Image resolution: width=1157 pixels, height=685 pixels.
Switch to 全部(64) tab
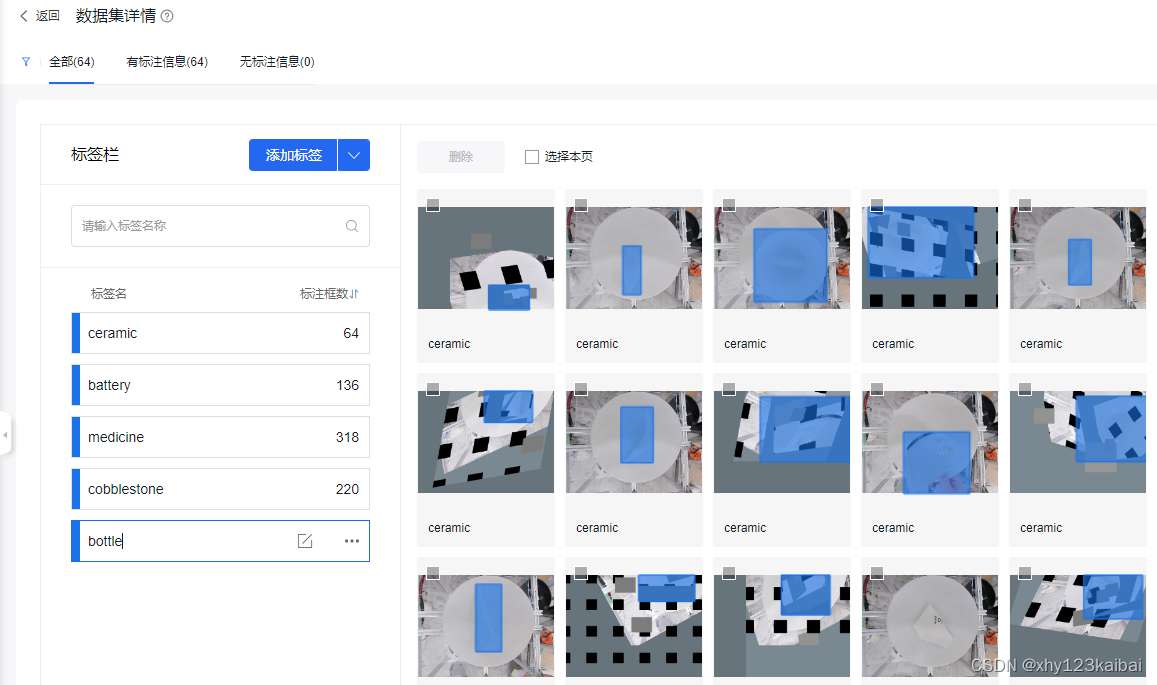(x=72, y=62)
